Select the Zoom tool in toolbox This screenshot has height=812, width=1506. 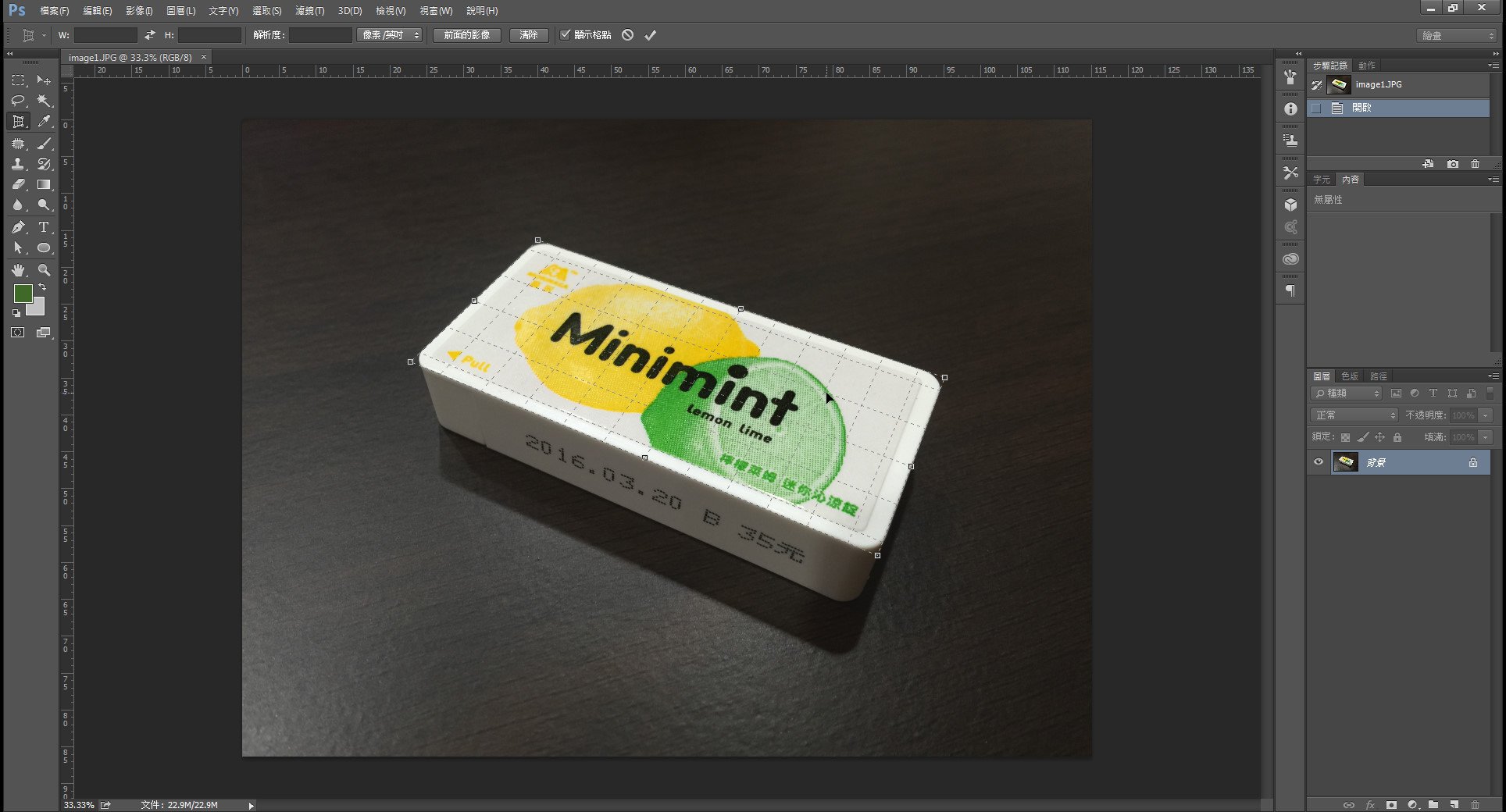44,270
